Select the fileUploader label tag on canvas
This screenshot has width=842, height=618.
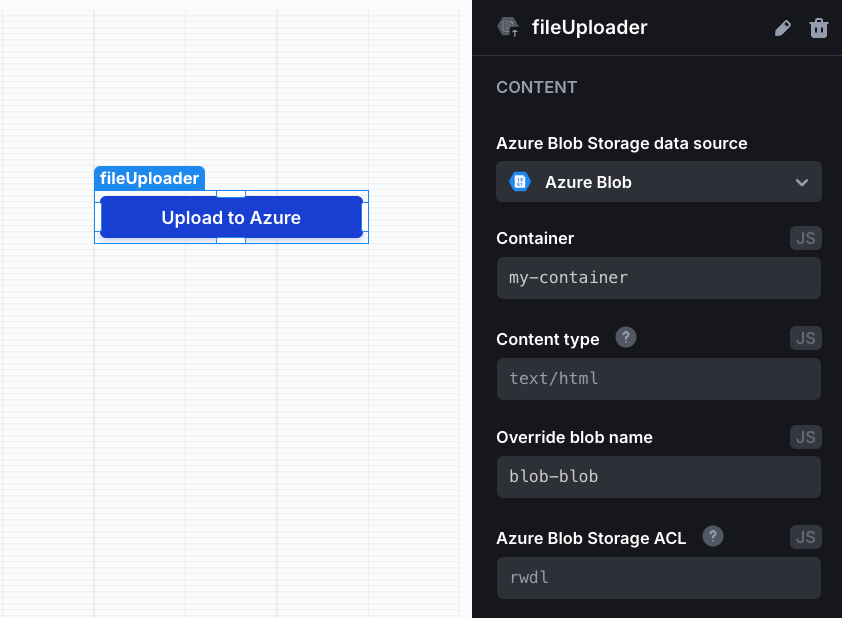149,178
